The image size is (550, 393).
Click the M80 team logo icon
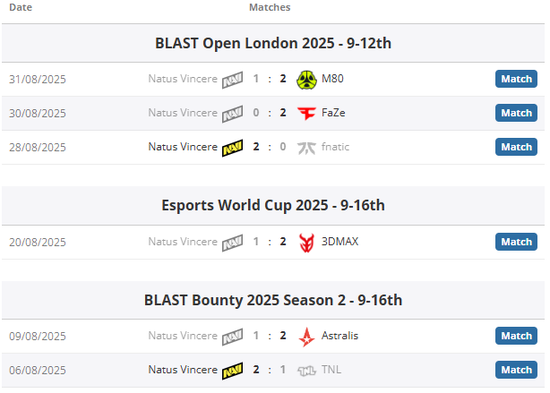point(307,80)
